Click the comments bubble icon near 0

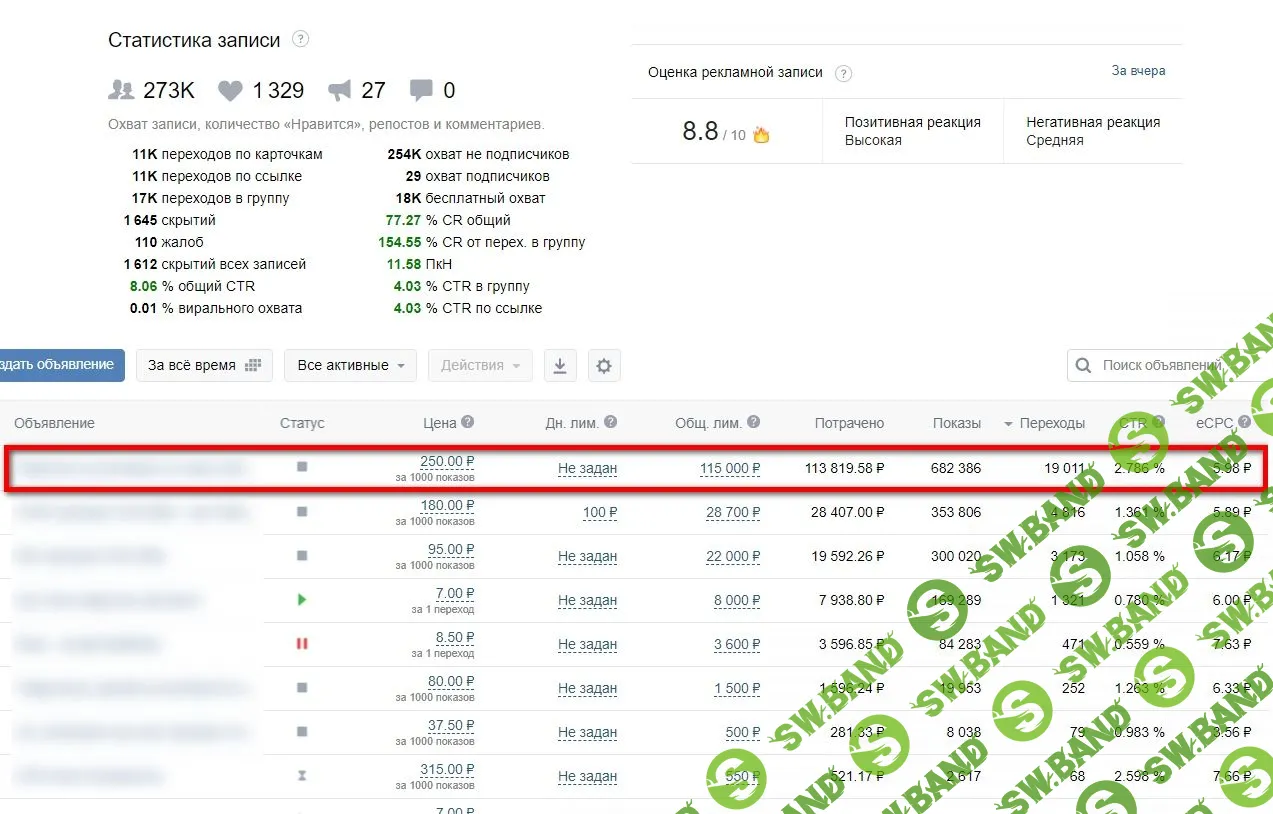coord(421,91)
